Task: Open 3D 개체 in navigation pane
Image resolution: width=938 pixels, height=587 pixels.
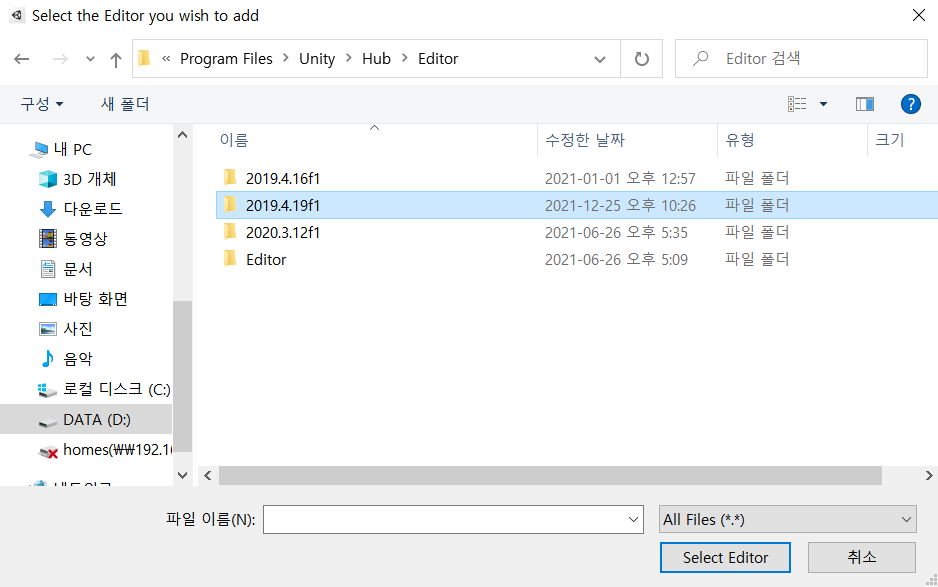Action: point(90,179)
